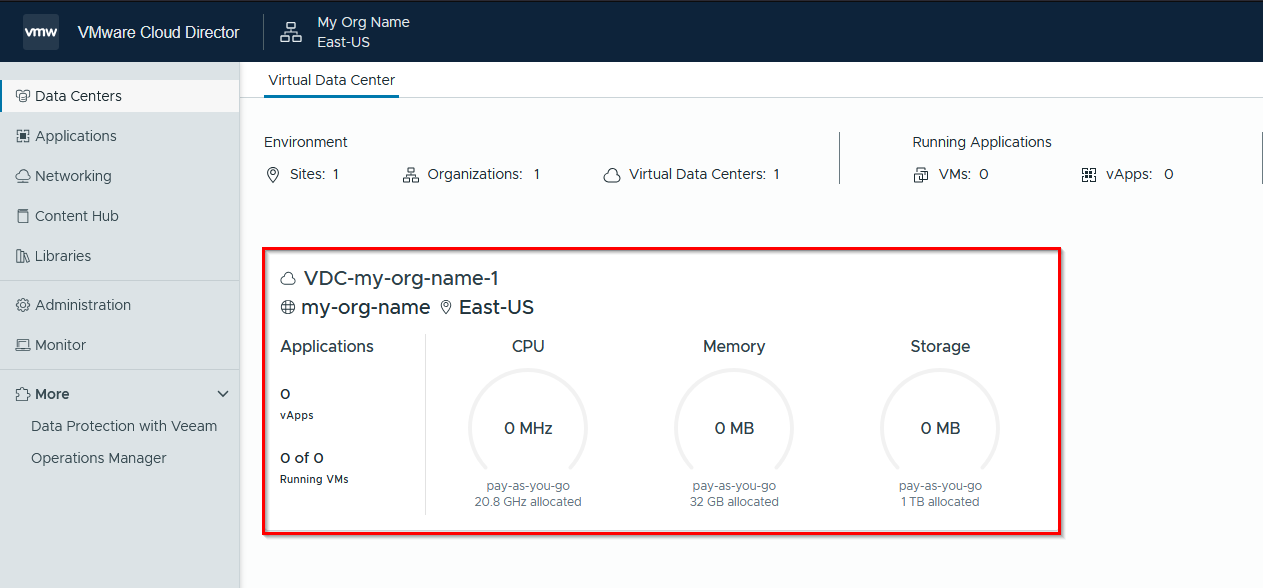Image resolution: width=1263 pixels, height=588 pixels.
Task: Click the Data Centers sidebar icon
Action: click(23, 96)
